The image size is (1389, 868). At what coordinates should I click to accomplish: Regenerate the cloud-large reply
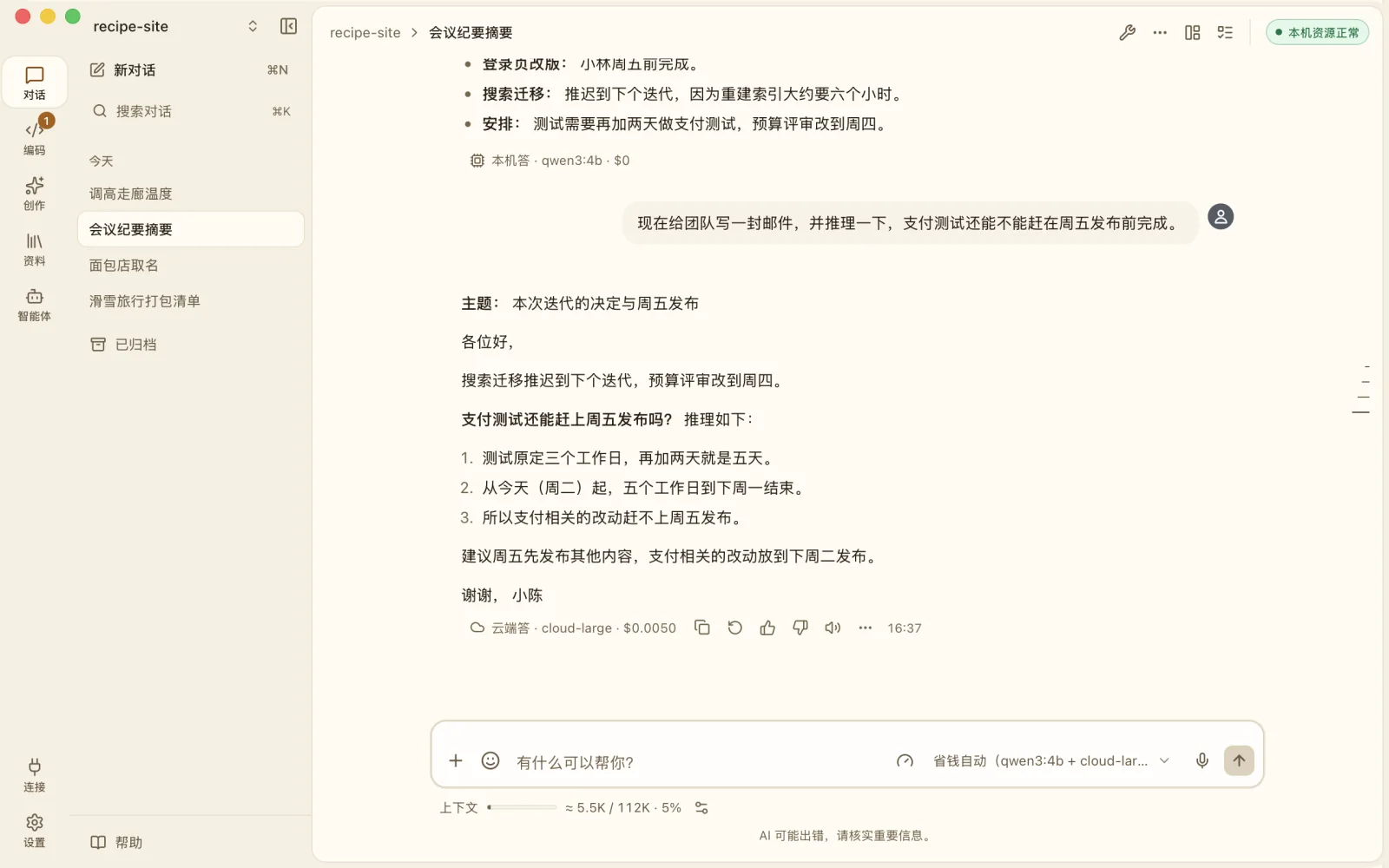[x=735, y=628]
